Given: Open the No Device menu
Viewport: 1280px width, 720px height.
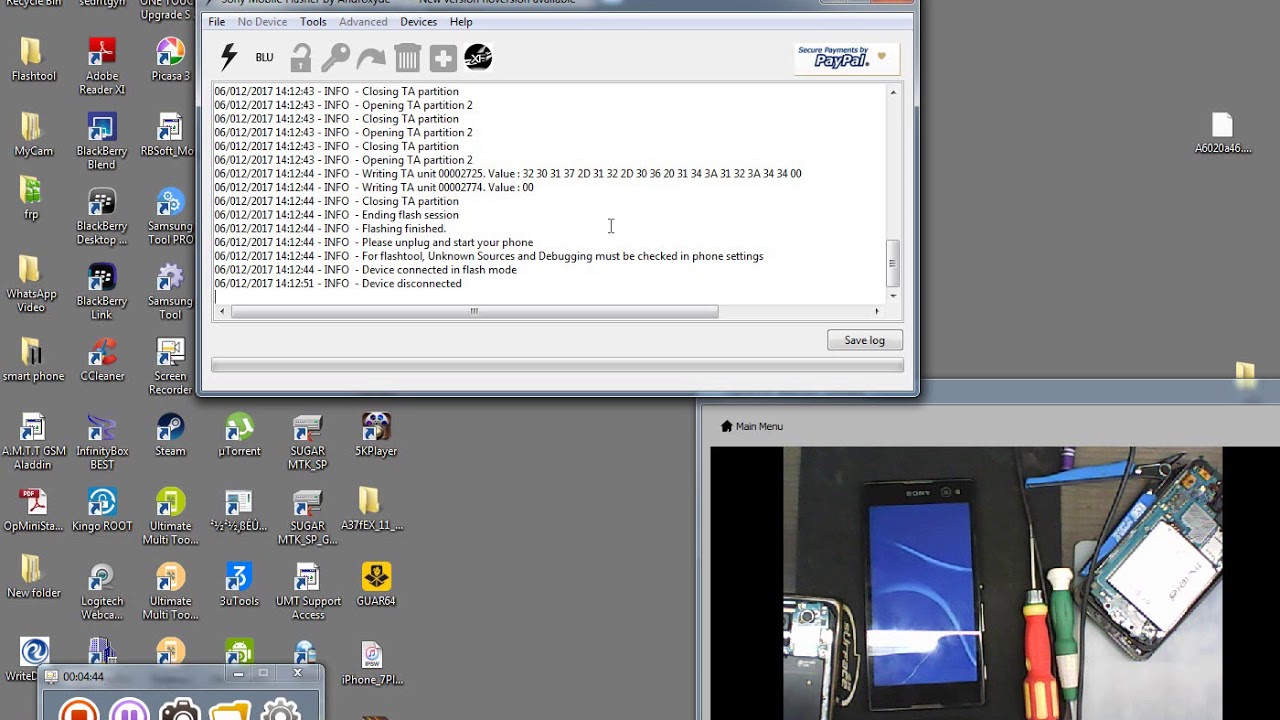Looking at the screenshot, I should 262,22.
